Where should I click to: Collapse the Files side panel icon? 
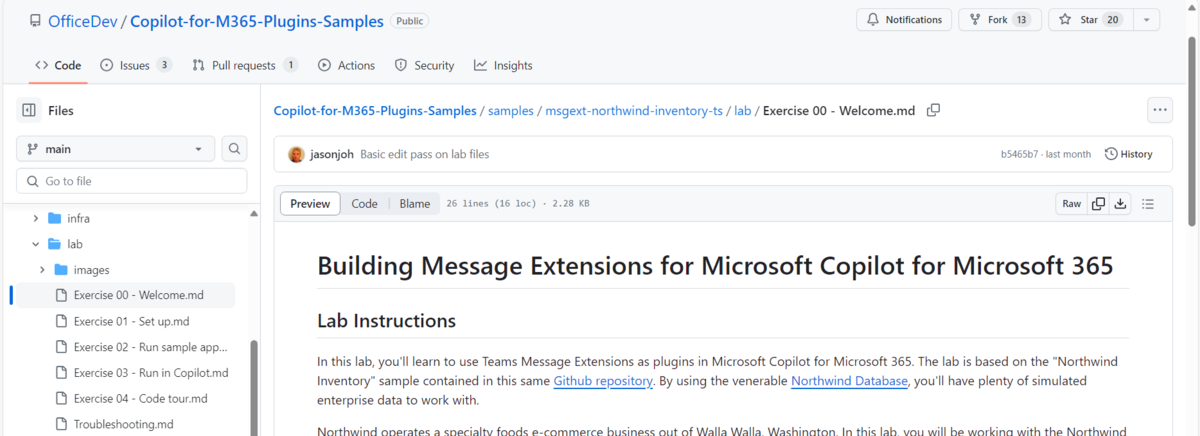(x=29, y=110)
